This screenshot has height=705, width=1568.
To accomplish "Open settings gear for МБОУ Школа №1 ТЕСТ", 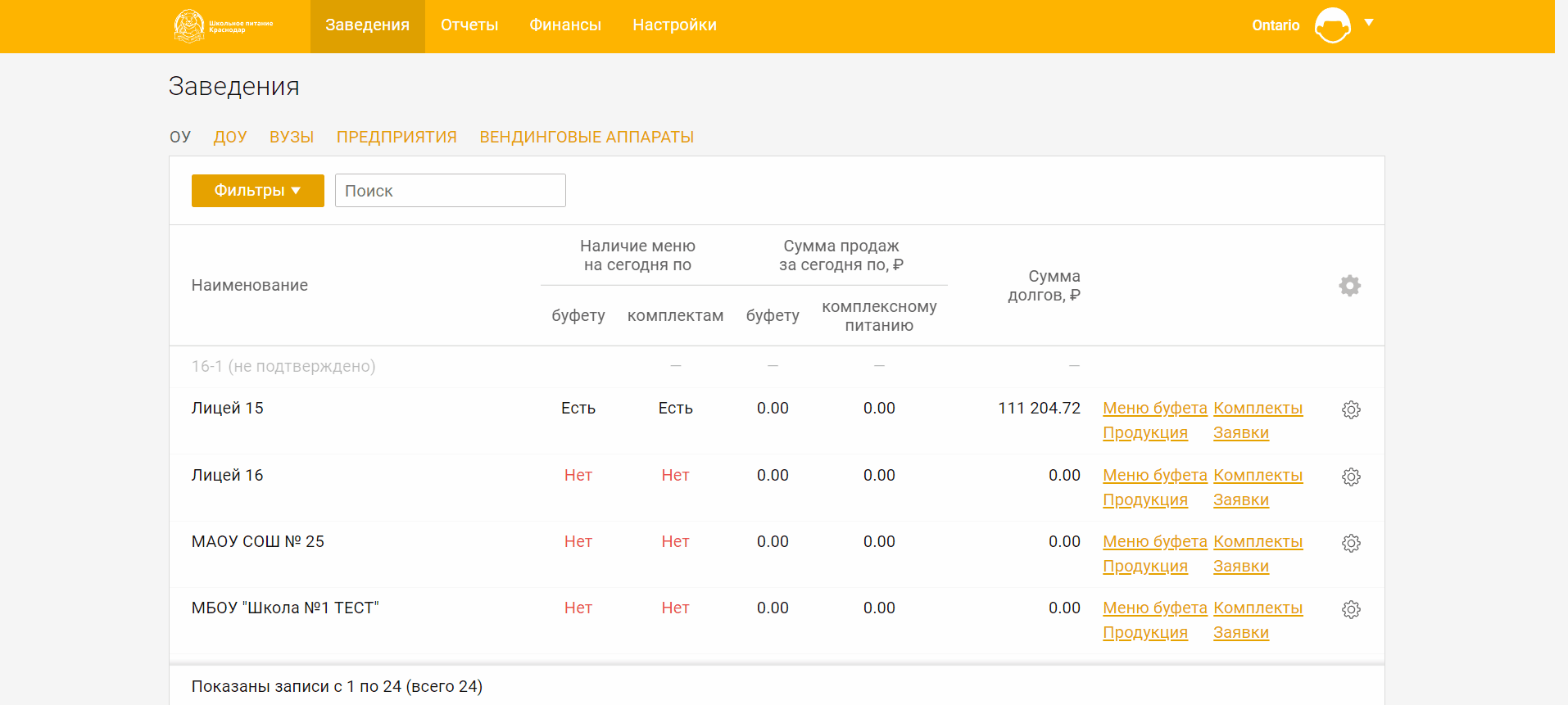I will (x=1351, y=609).
